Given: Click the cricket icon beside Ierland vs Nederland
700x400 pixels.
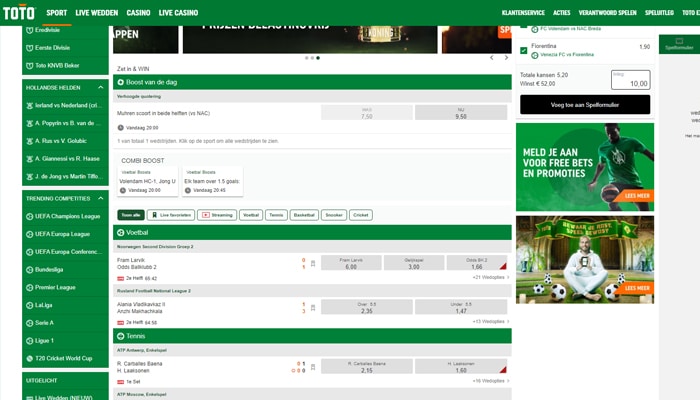Looking at the screenshot, I should (x=29, y=106).
